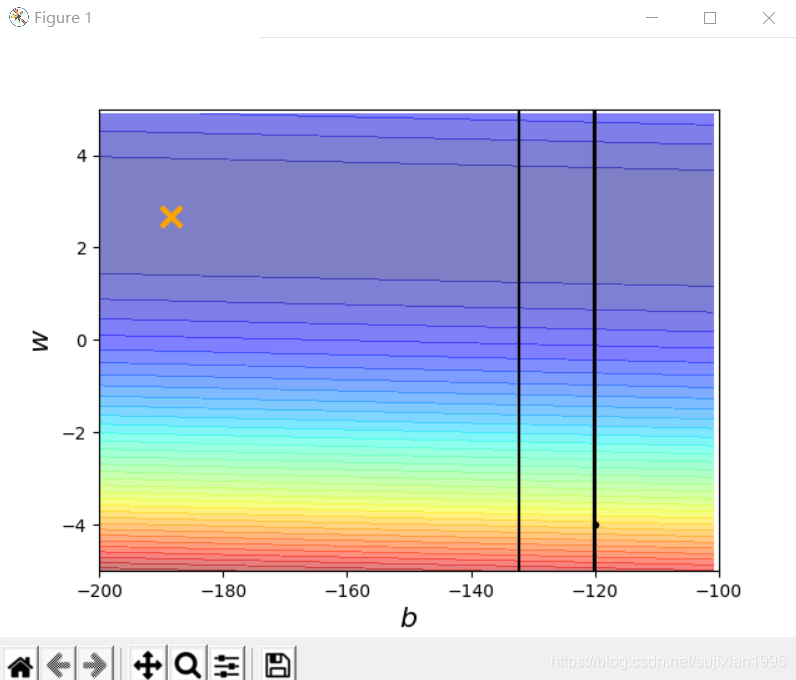
Task: Click y-axis tick label 4
Action: click(82, 156)
